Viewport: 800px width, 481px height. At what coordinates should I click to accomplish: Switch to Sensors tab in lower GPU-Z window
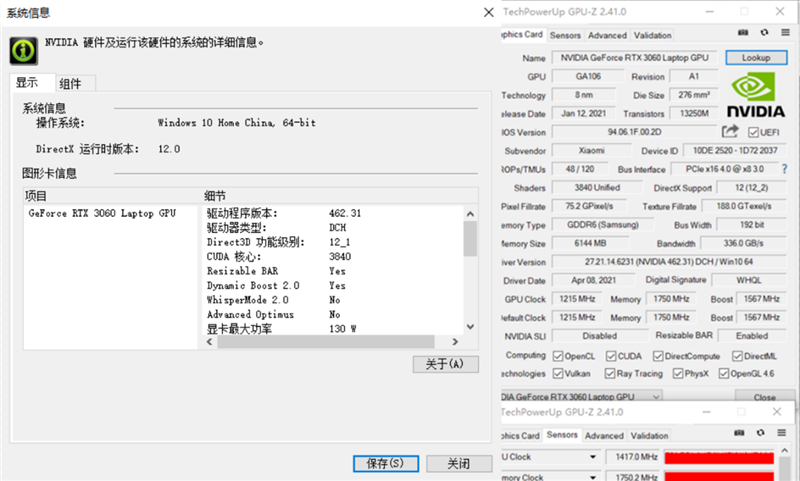[x=562, y=435]
